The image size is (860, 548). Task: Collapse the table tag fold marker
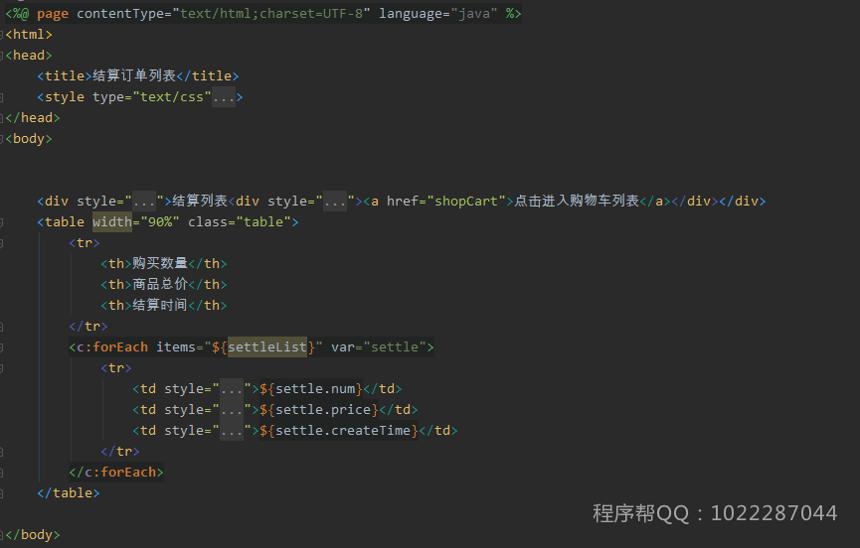pos(2,222)
